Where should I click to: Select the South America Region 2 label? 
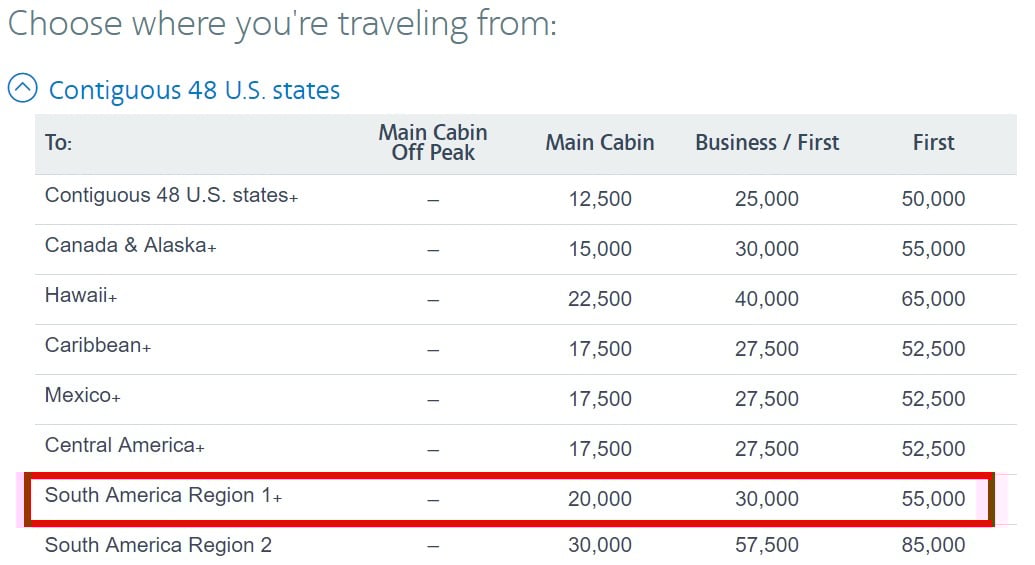[x=158, y=545]
